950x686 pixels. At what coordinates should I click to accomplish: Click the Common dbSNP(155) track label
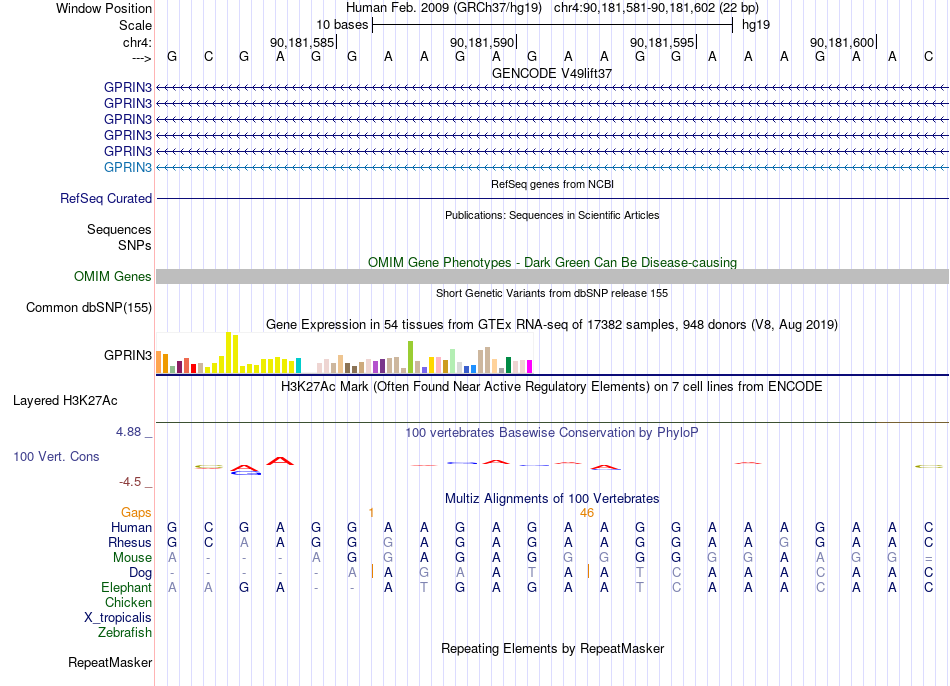pos(89,307)
